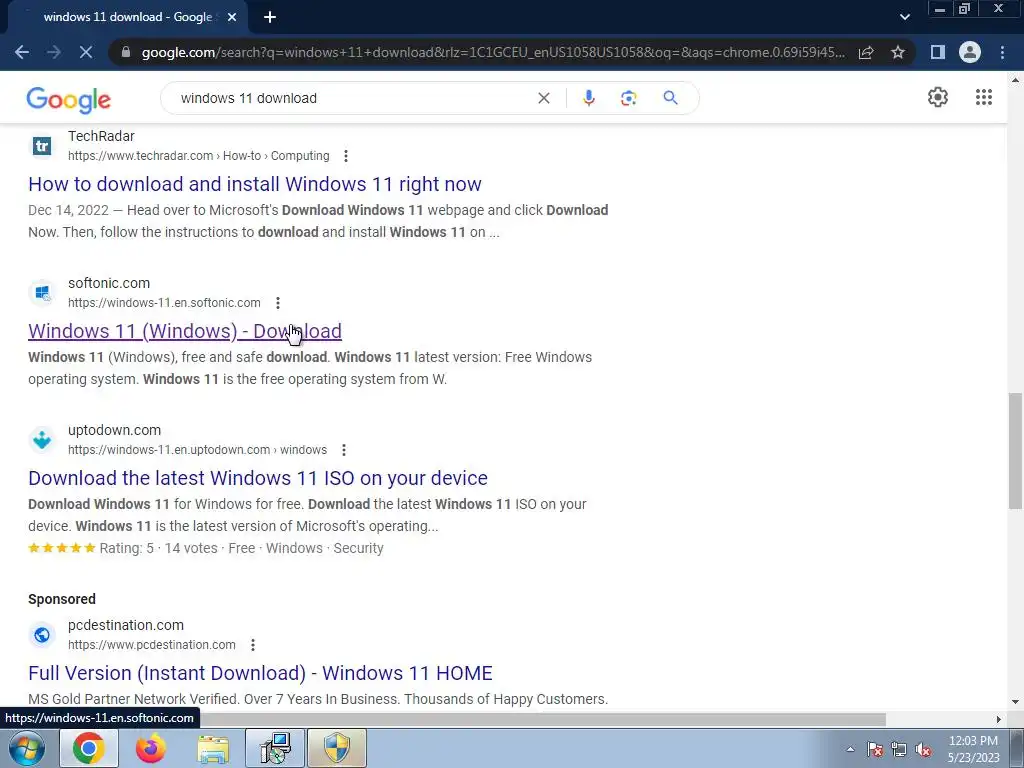Open the clock showing 12:03 PM
1024x768 pixels.
(973, 749)
